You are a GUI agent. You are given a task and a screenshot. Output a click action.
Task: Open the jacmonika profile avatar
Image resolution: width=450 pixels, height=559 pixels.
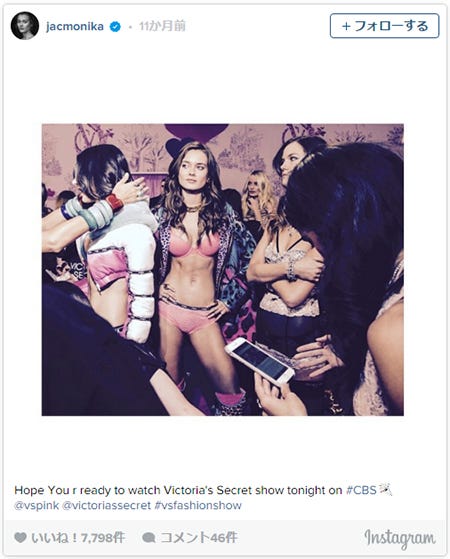coord(24,26)
